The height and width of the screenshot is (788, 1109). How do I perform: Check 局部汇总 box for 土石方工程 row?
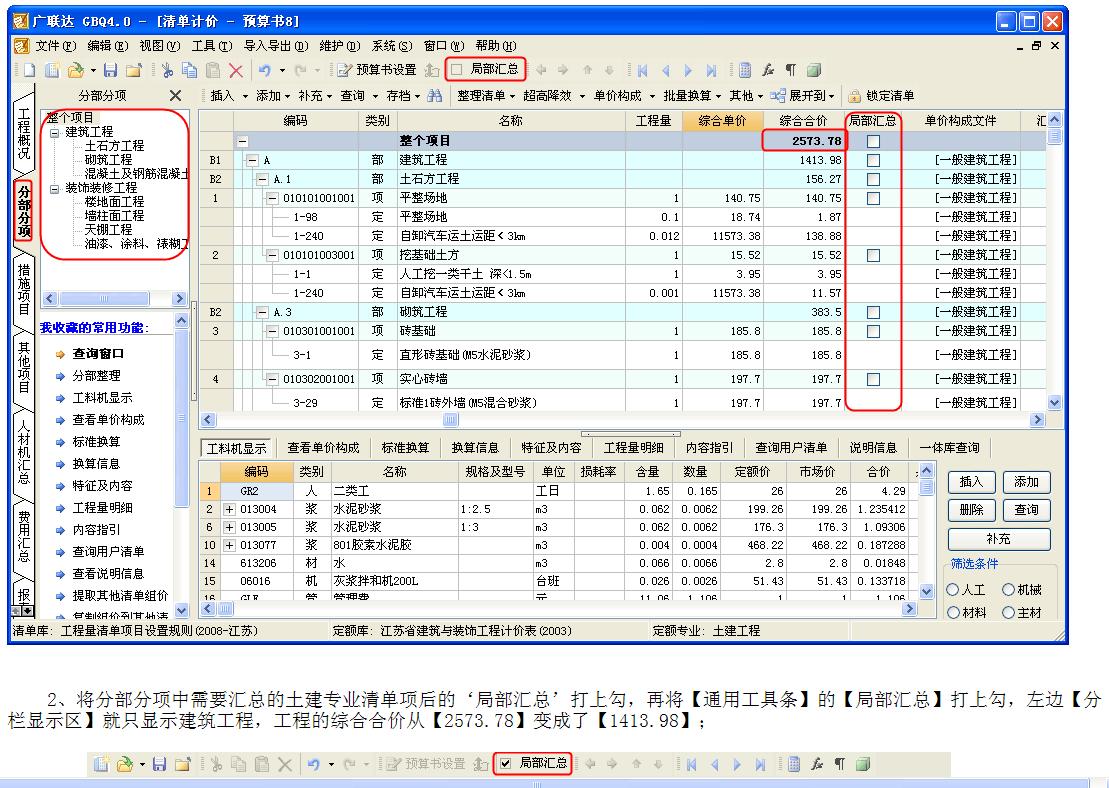[x=873, y=180]
